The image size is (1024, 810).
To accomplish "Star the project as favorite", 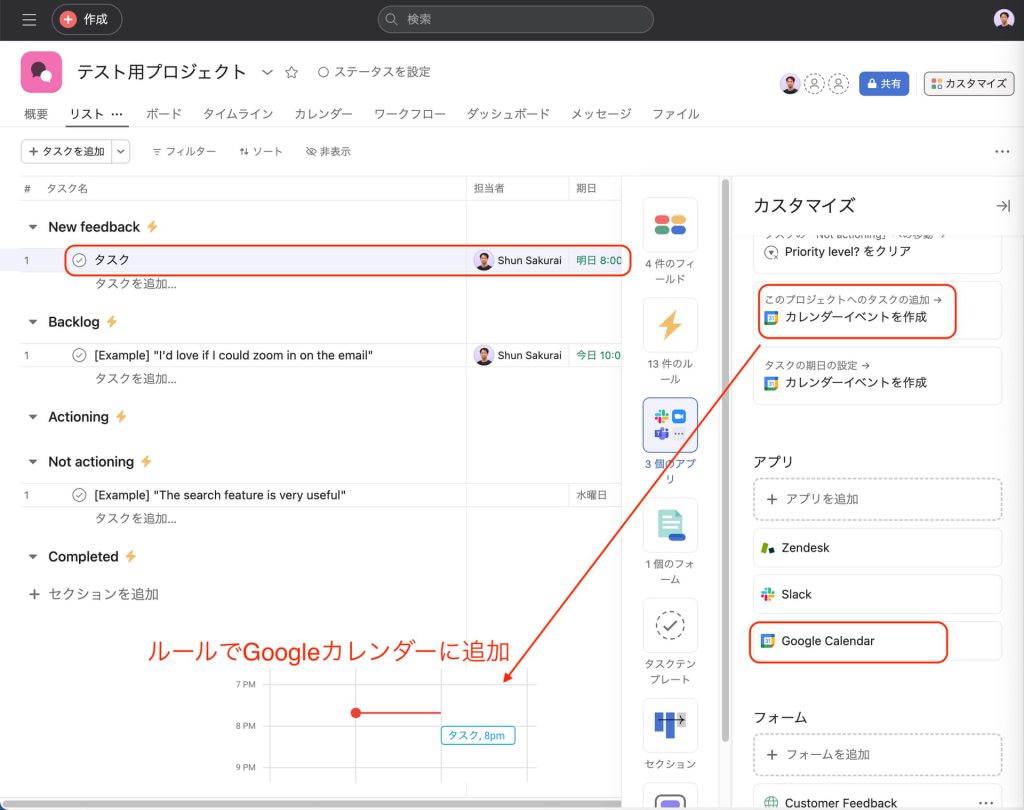I will click(x=292, y=72).
